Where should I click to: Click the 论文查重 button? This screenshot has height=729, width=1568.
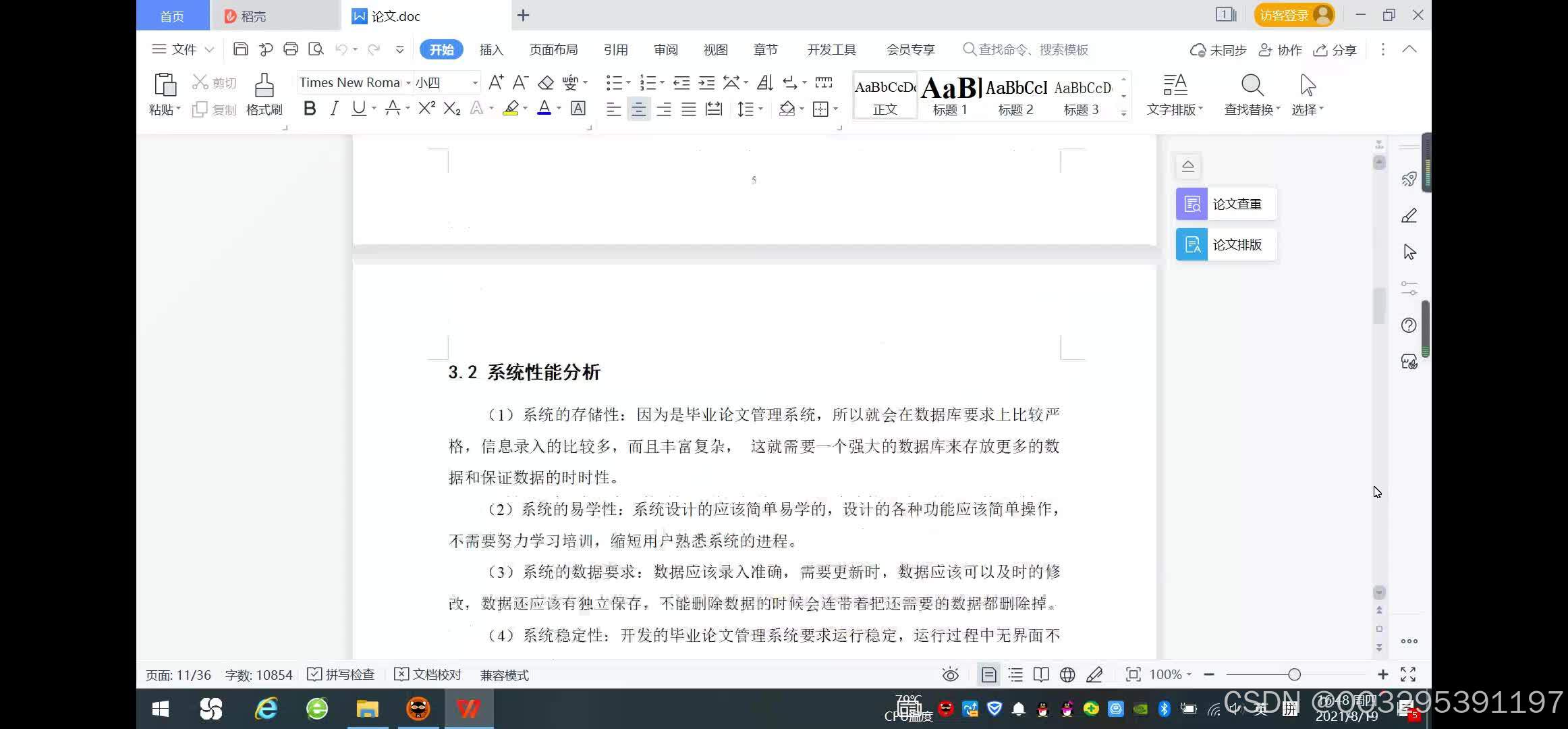click(x=1226, y=204)
